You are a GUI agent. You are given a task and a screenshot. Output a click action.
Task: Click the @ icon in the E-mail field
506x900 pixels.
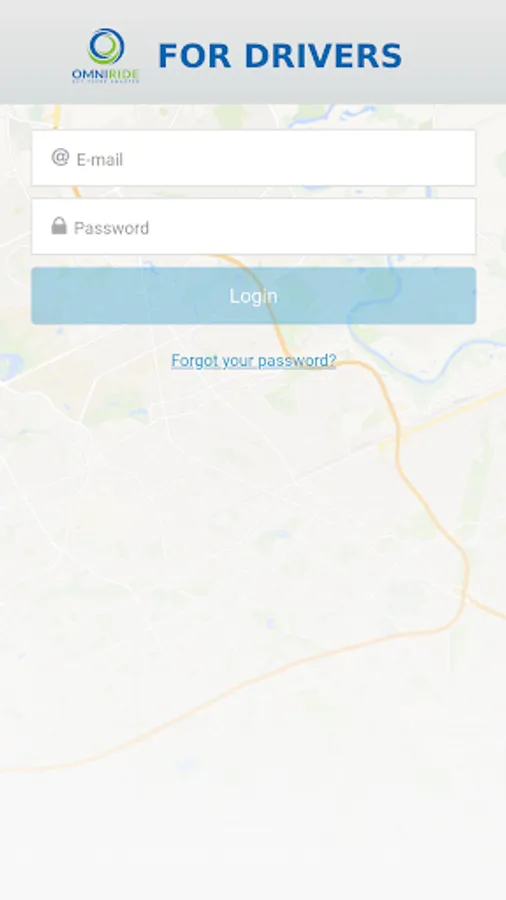60,157
